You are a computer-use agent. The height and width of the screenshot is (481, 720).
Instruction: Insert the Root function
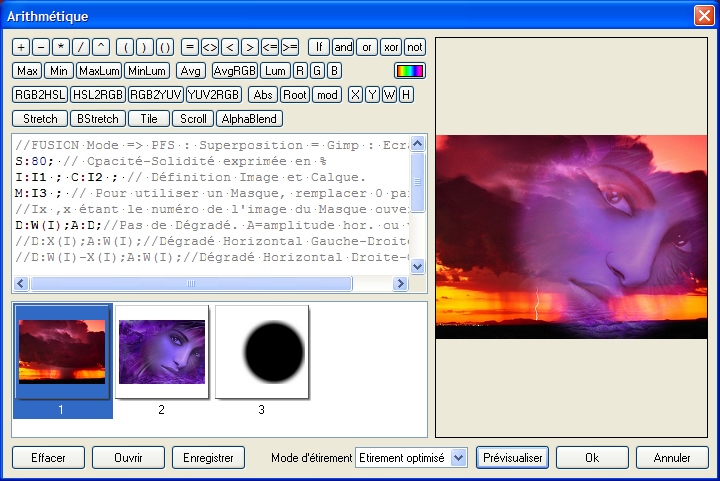point(294,95)
